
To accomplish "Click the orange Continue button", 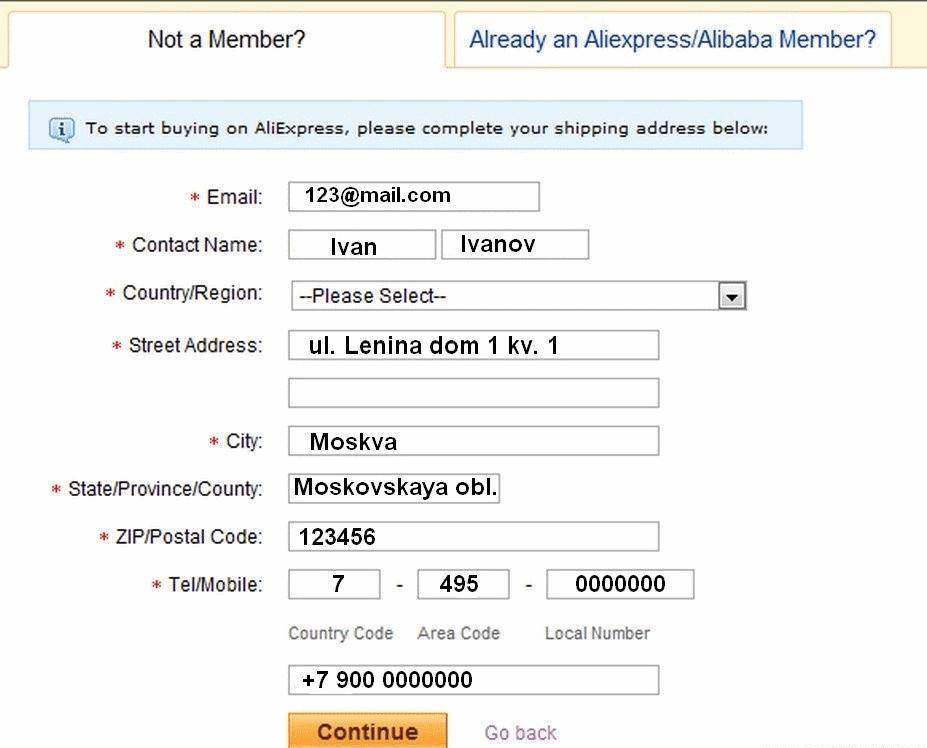I will [x=368, y=731].
